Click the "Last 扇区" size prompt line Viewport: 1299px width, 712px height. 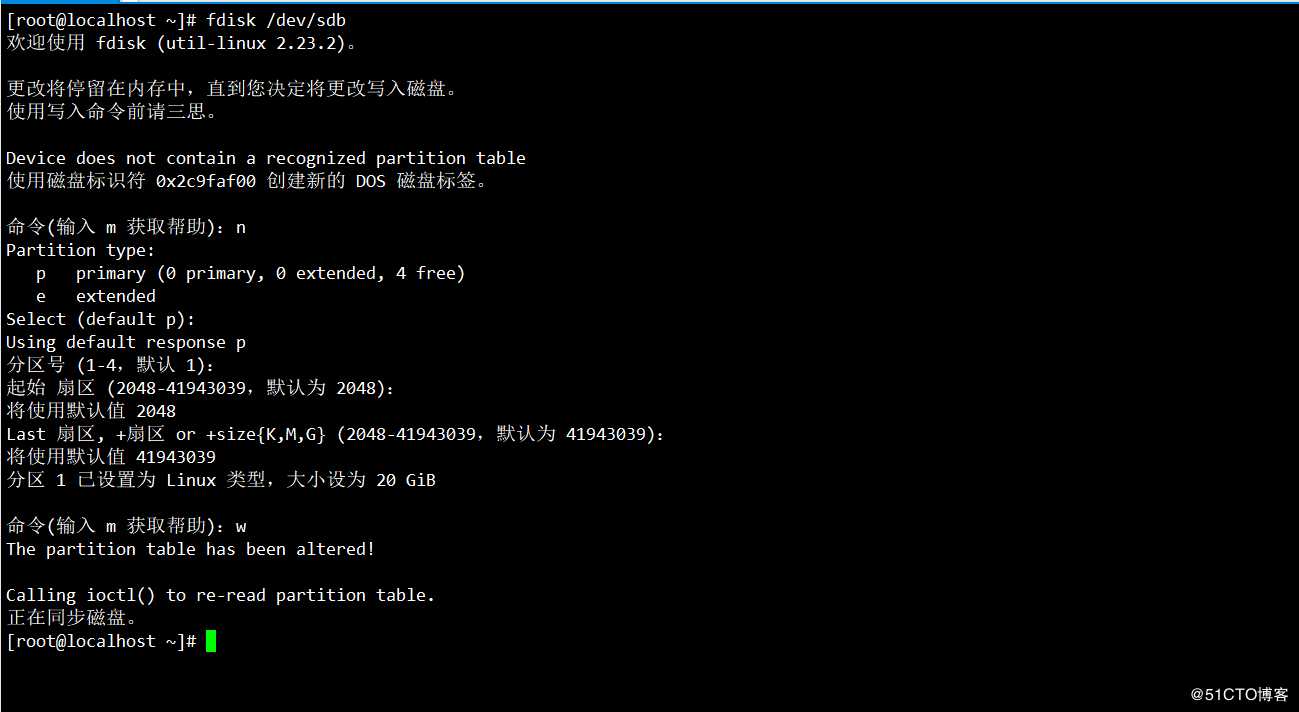point(335,434)
